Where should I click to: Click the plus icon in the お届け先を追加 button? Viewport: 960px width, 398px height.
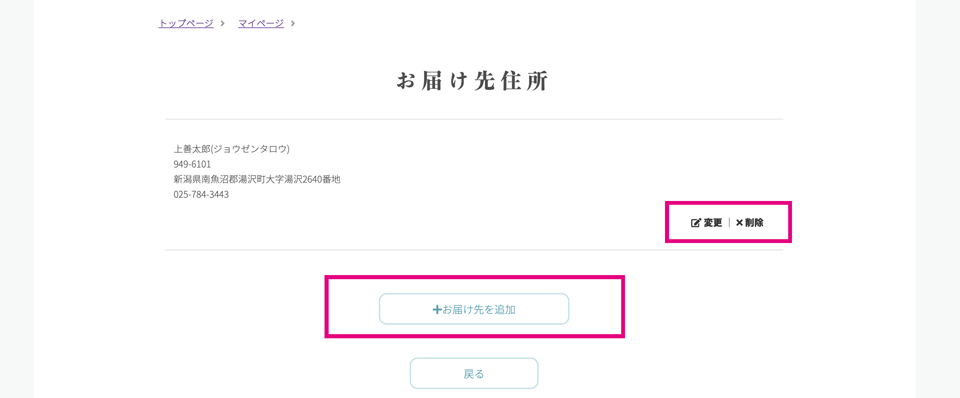437,310
